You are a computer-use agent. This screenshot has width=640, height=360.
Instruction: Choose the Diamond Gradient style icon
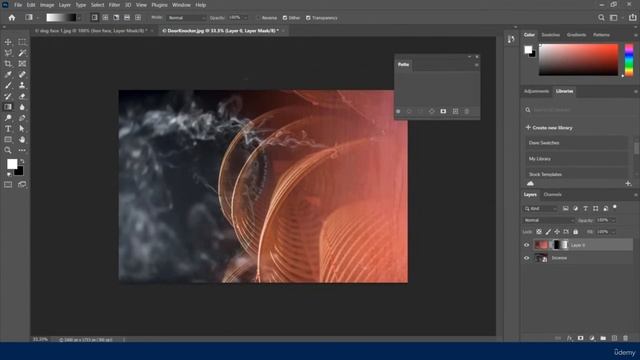click(138, 18)
